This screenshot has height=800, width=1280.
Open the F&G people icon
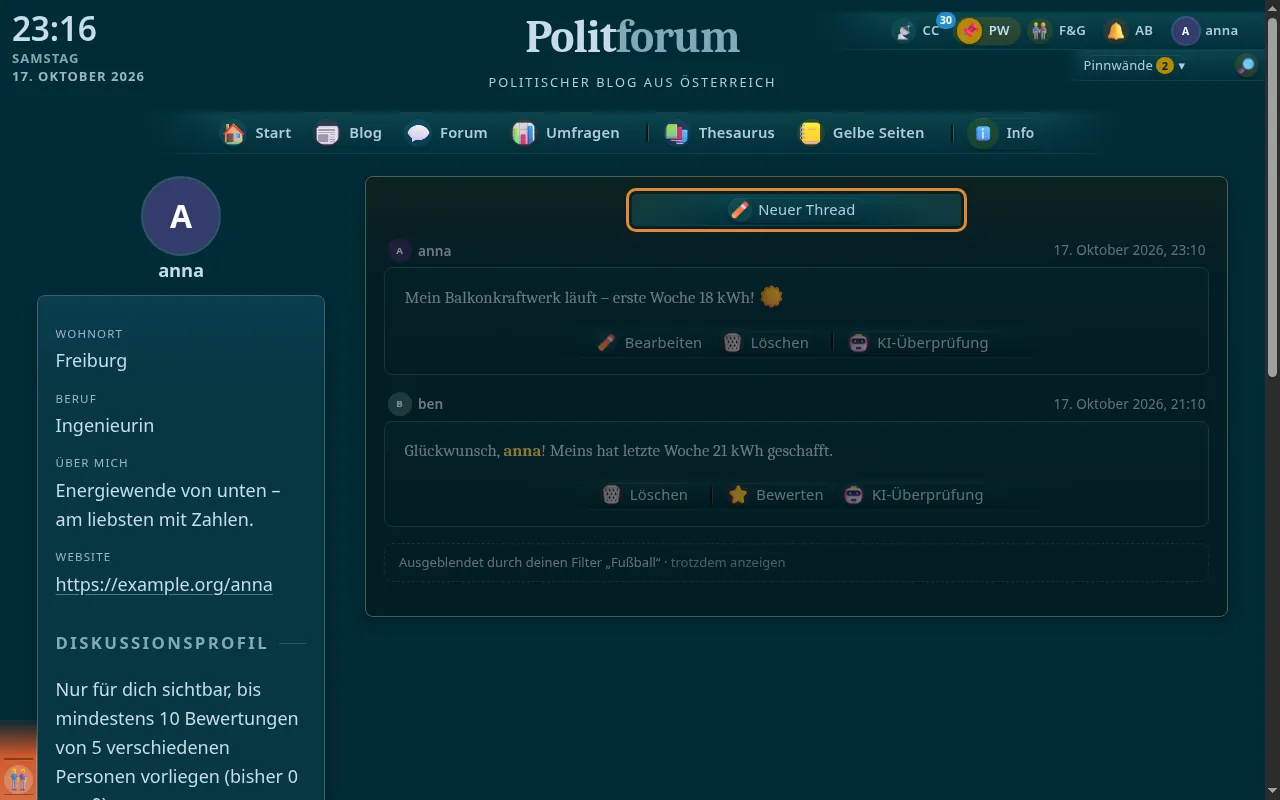[x=1041, y=31]
